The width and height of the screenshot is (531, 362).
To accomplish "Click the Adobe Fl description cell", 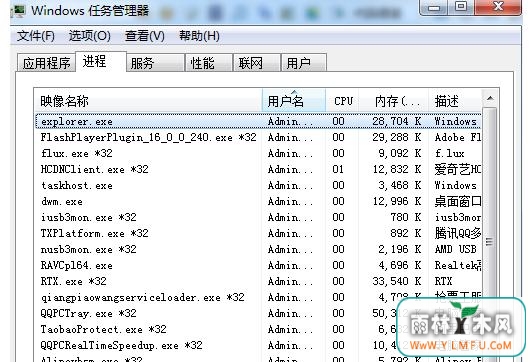I will point(458,137).
